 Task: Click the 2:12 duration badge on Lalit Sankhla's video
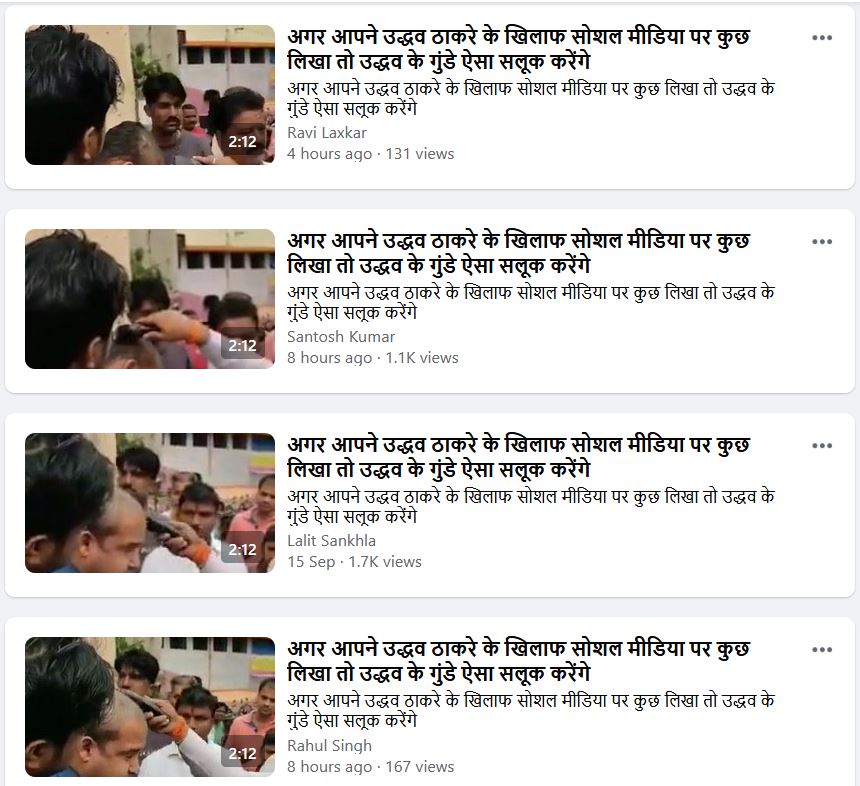(x=242, y=550)
